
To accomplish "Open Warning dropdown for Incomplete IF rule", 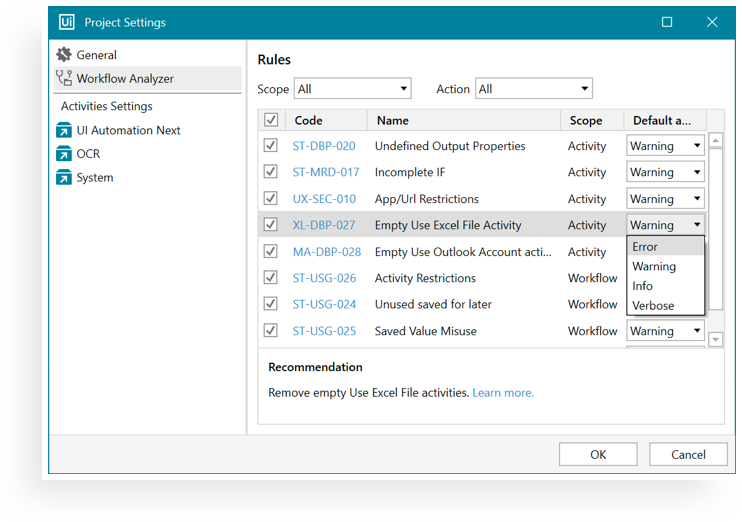I will [665, 172].
